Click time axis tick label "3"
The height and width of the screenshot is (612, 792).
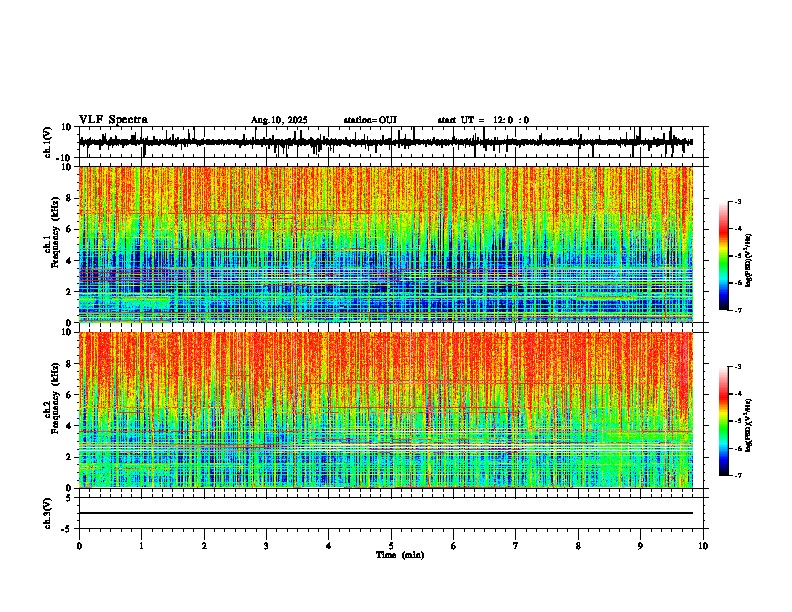point(266,546)
